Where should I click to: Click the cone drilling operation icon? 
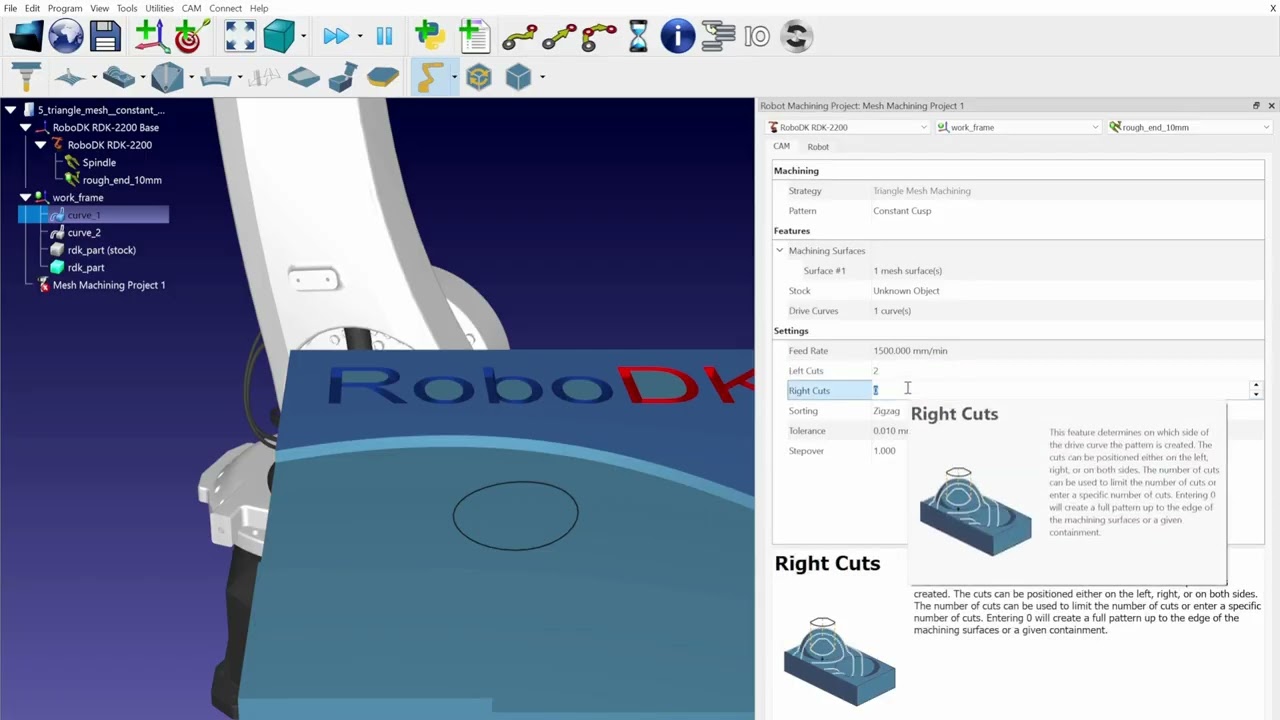[x=167, y=77]
